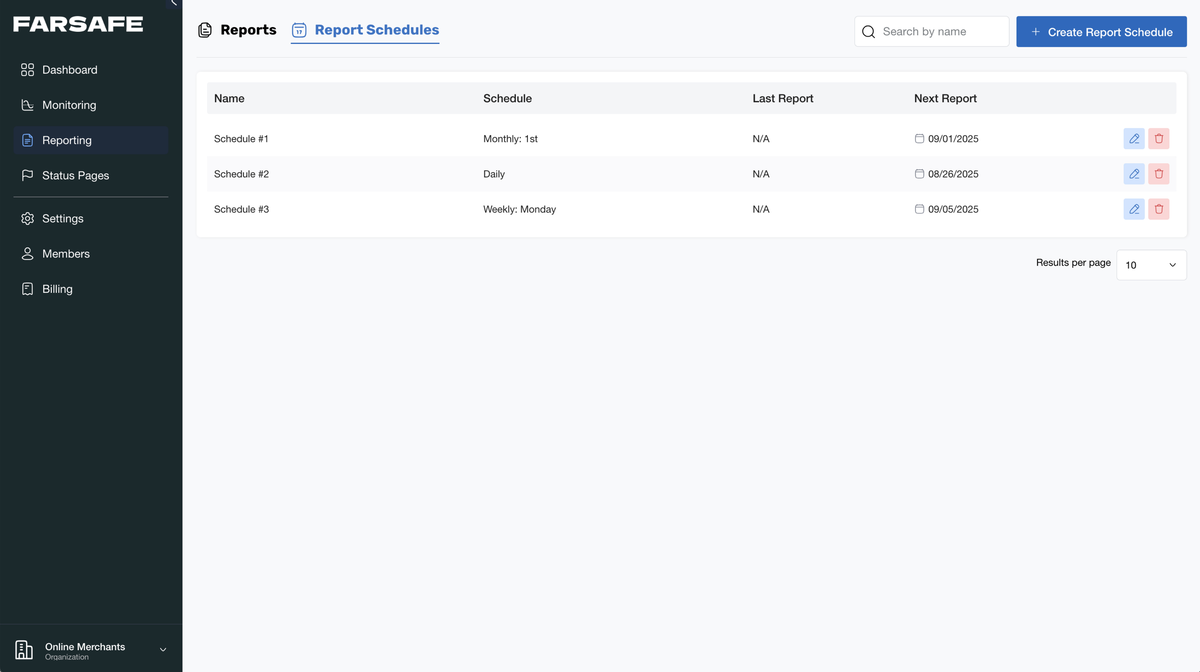Open the editor for Schedule #3
The height and width of the screenshot is (672, 1200).
1133,209
